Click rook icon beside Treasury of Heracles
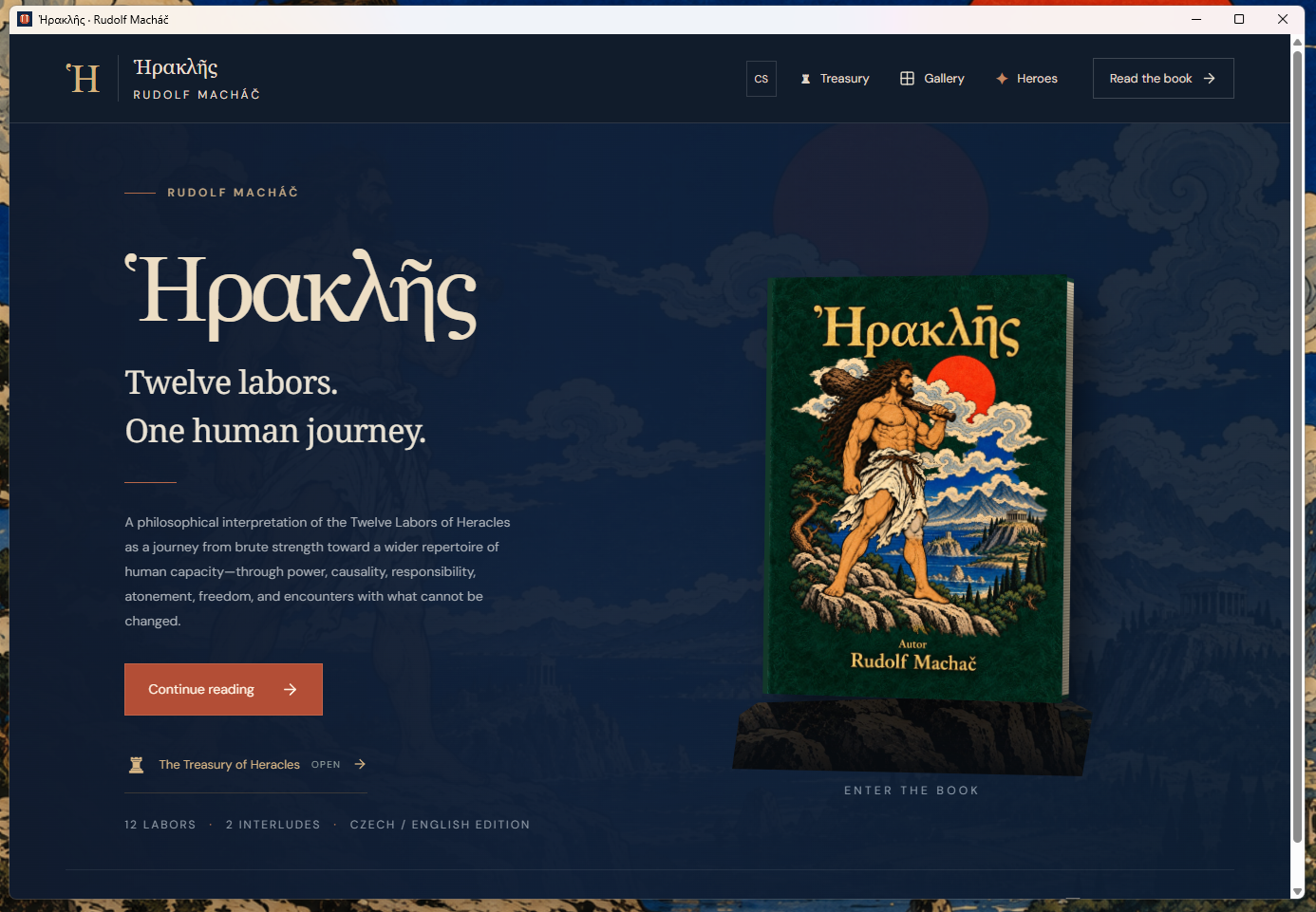 pos(137,765)
